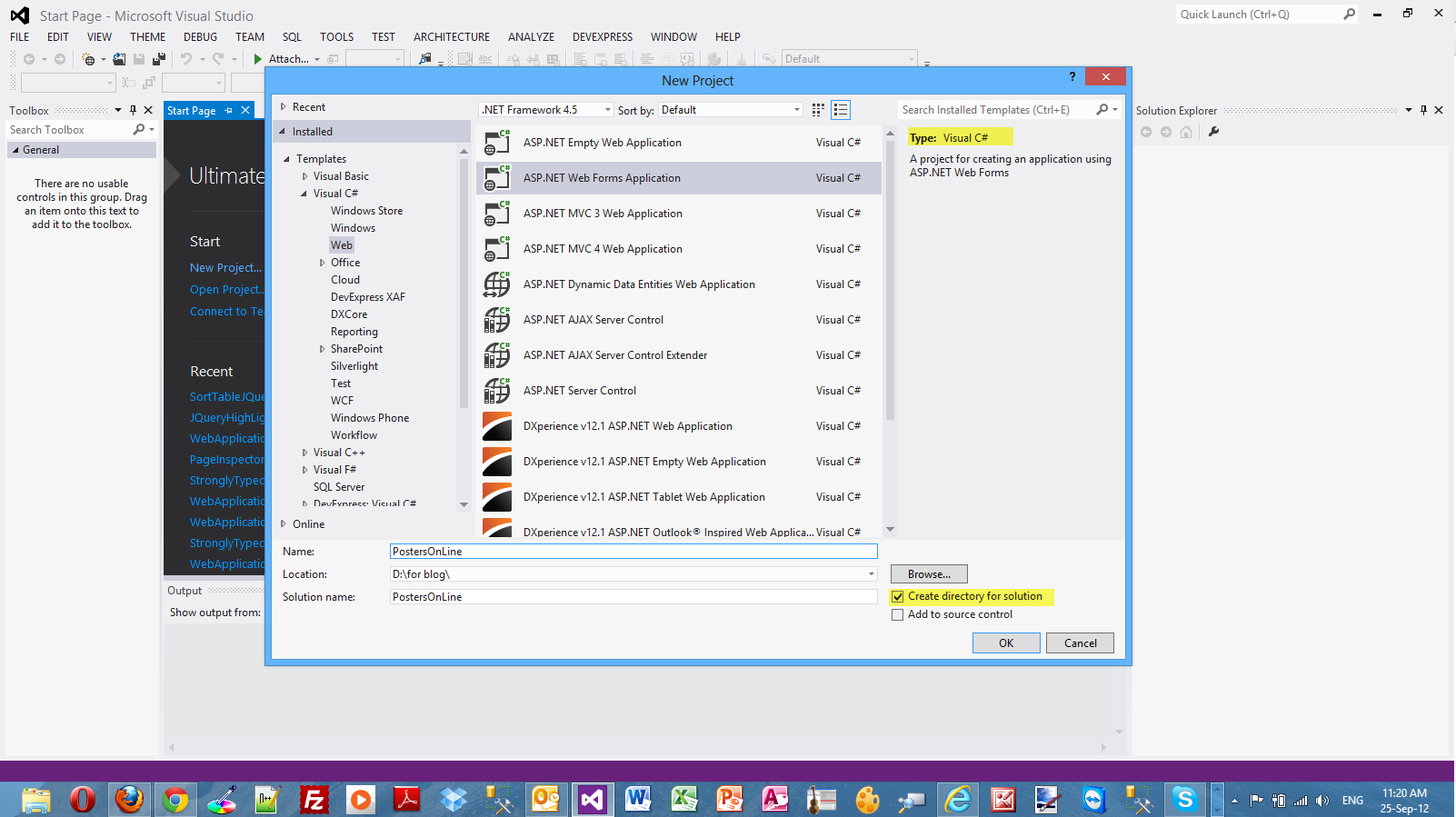Expand the Visual C++ tree node
1456x817 pixels.
tap(305, 453)
